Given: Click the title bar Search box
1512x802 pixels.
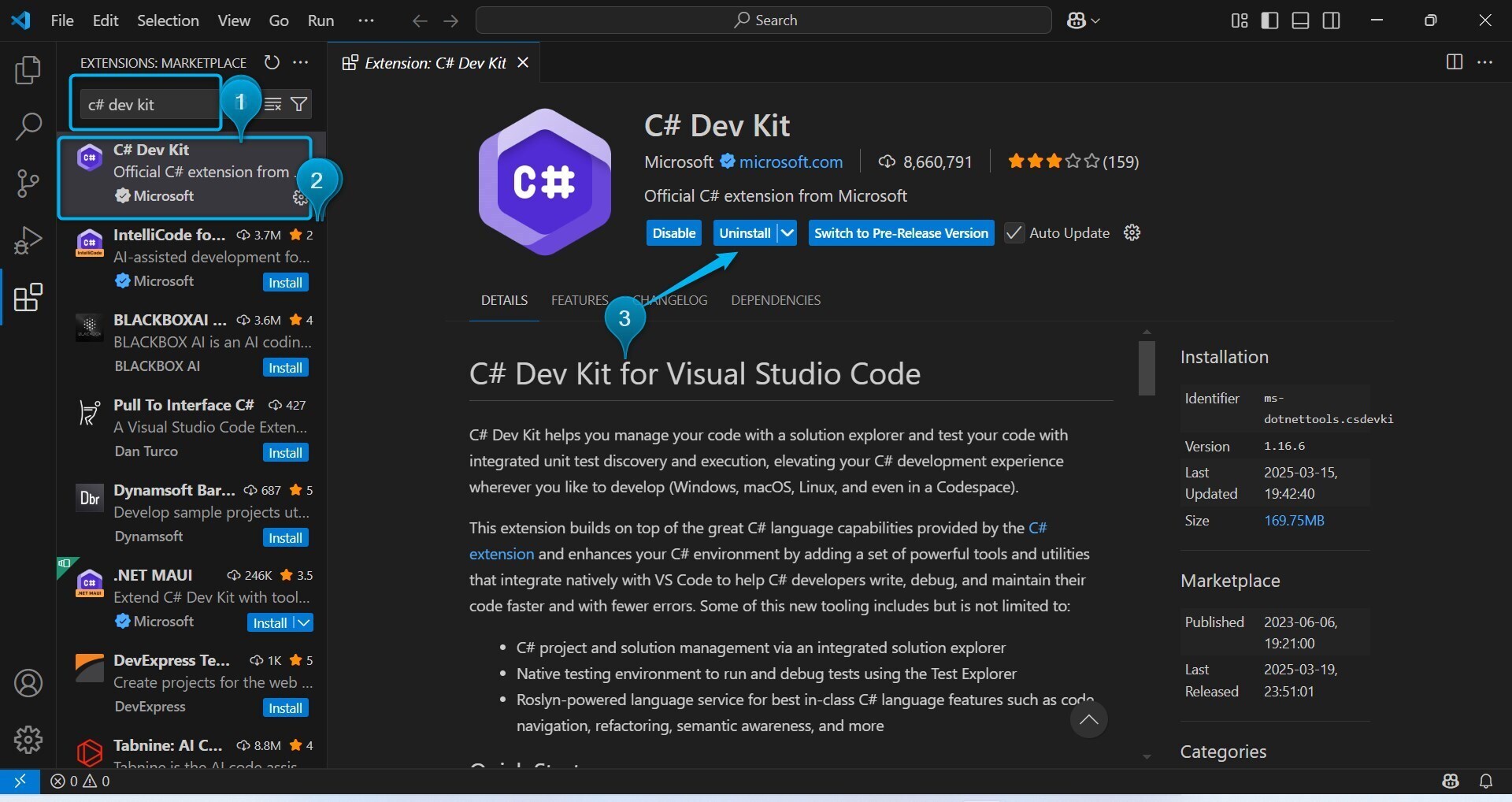Looking at the screenshot, I should click(x=764, y=20).
